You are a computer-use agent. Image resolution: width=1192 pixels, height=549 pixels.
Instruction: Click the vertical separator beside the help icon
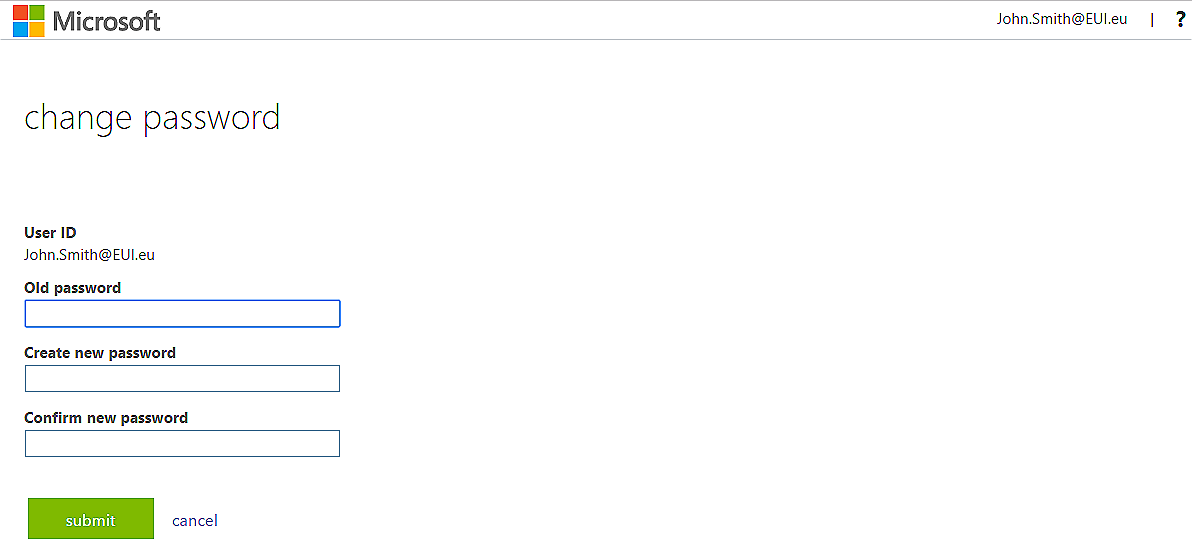click(1152, 19)
